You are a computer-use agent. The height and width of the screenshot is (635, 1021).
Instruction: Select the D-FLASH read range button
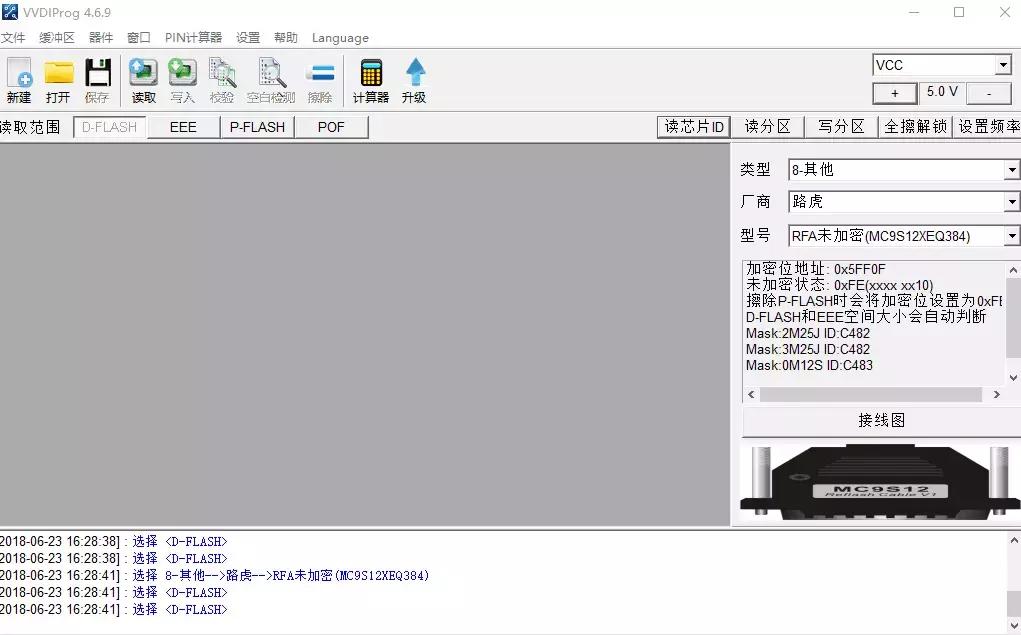tap(109, 127)
